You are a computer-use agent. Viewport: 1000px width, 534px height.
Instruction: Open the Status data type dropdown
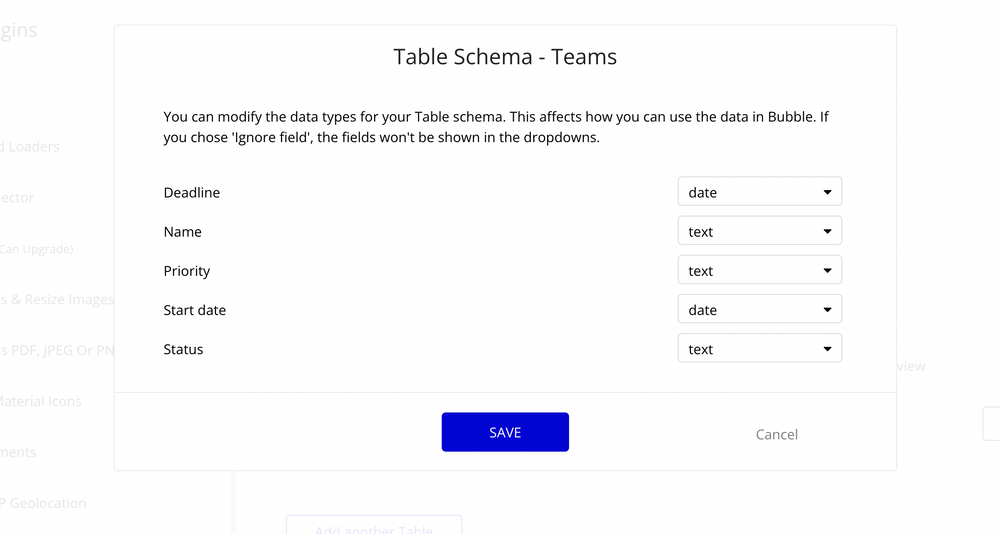click(760, 348)
